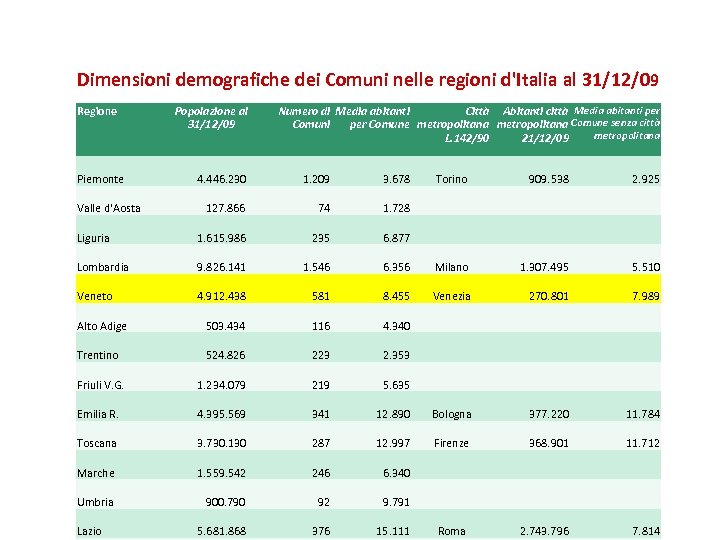Screen dimensions: 720x540
Task: Select the 'Toscana' region cell
Action: pyautogui.click(x=97, y=444)
